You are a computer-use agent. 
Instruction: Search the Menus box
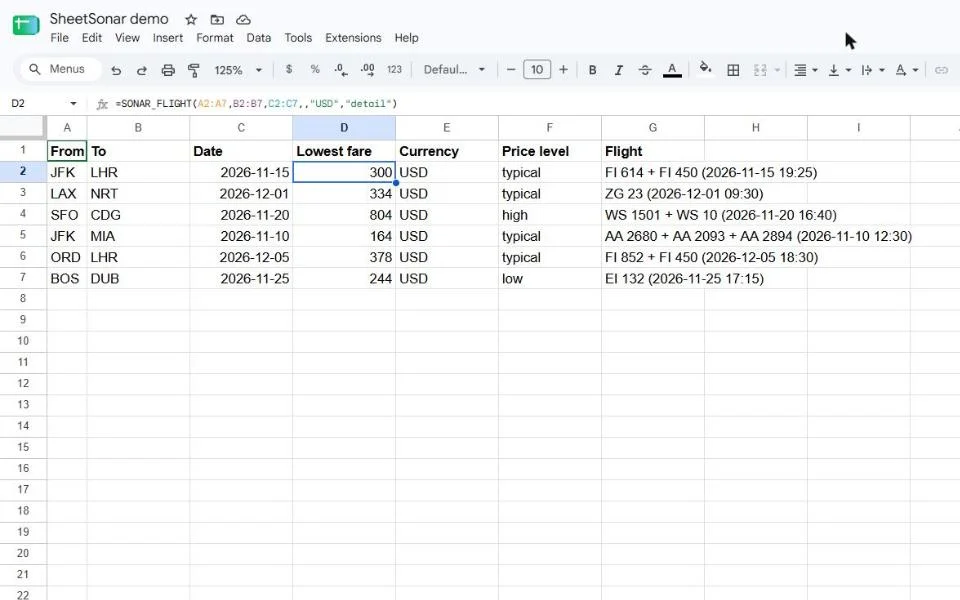tap(60, 69)
